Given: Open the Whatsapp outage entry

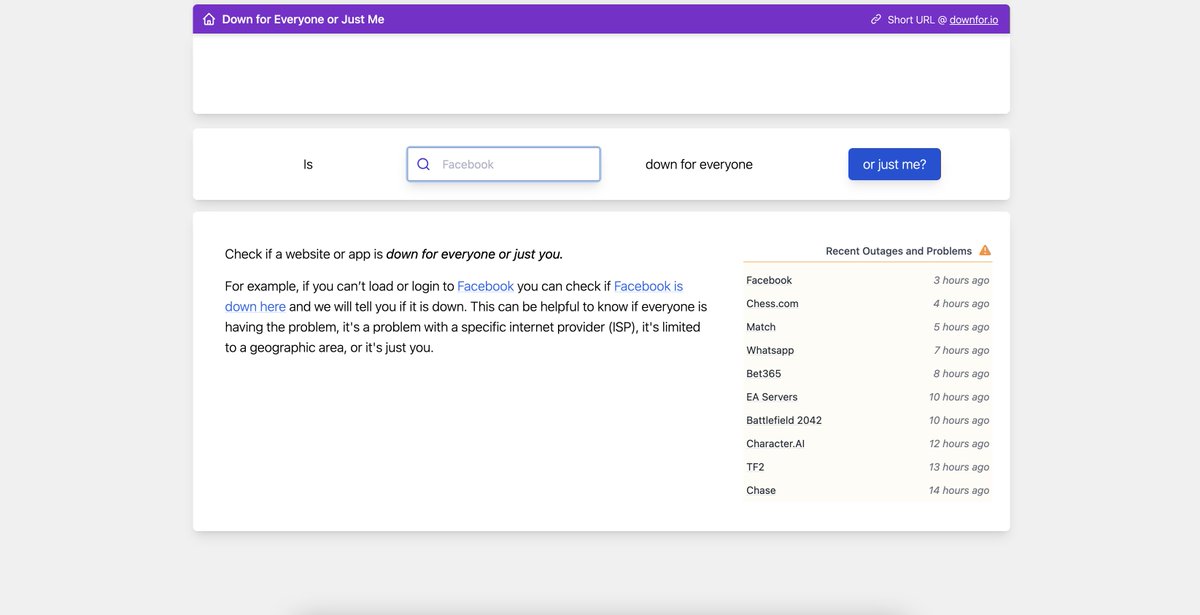Looking at the screenshot, I should 770,350.
